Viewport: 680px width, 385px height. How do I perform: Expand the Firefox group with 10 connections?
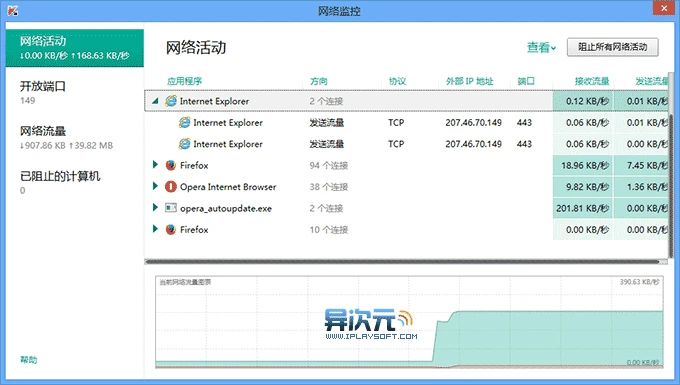155,228
